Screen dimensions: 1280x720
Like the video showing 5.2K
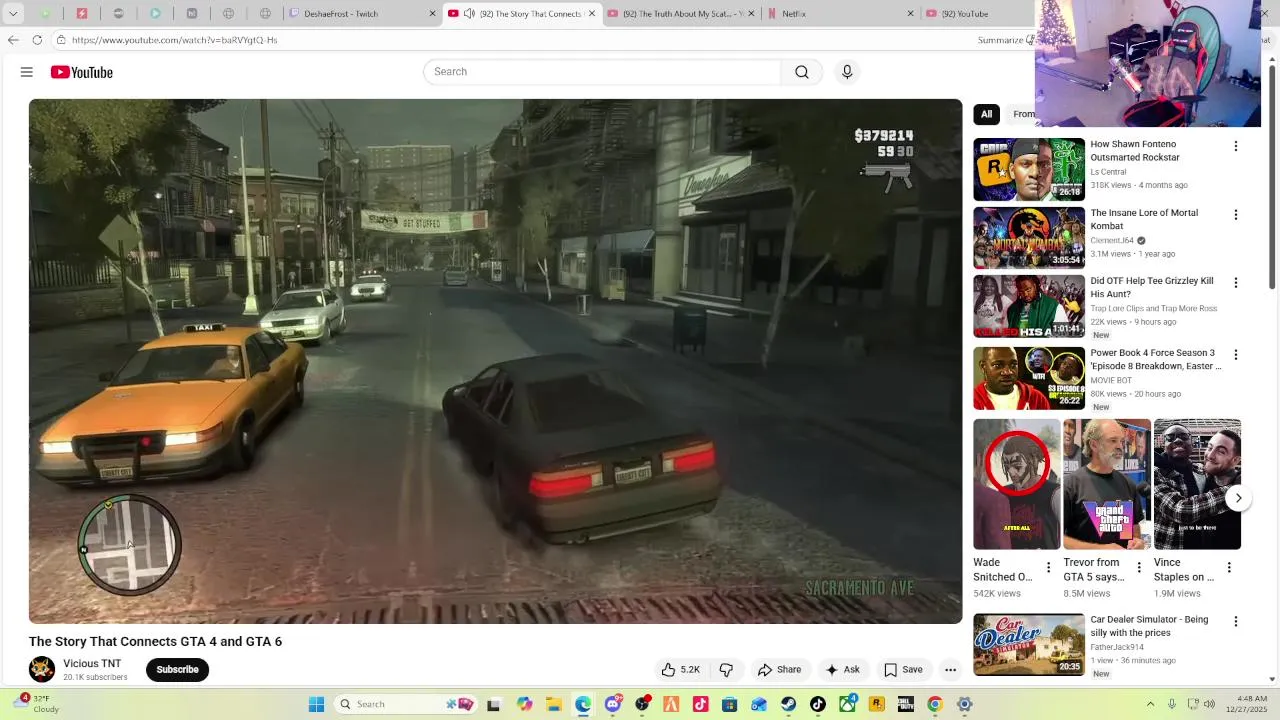pyautogui.click(x=680, y=670)
